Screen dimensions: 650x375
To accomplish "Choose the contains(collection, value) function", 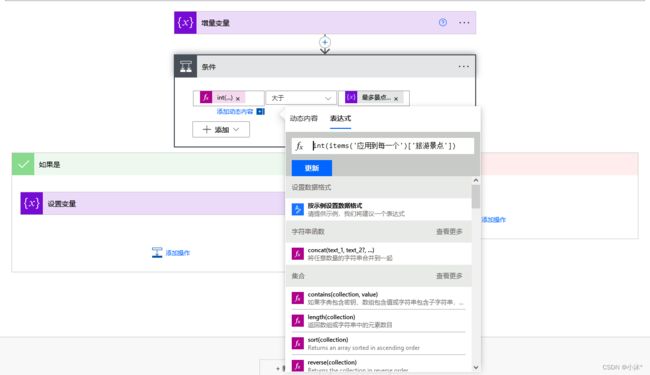I will point(378,298).
